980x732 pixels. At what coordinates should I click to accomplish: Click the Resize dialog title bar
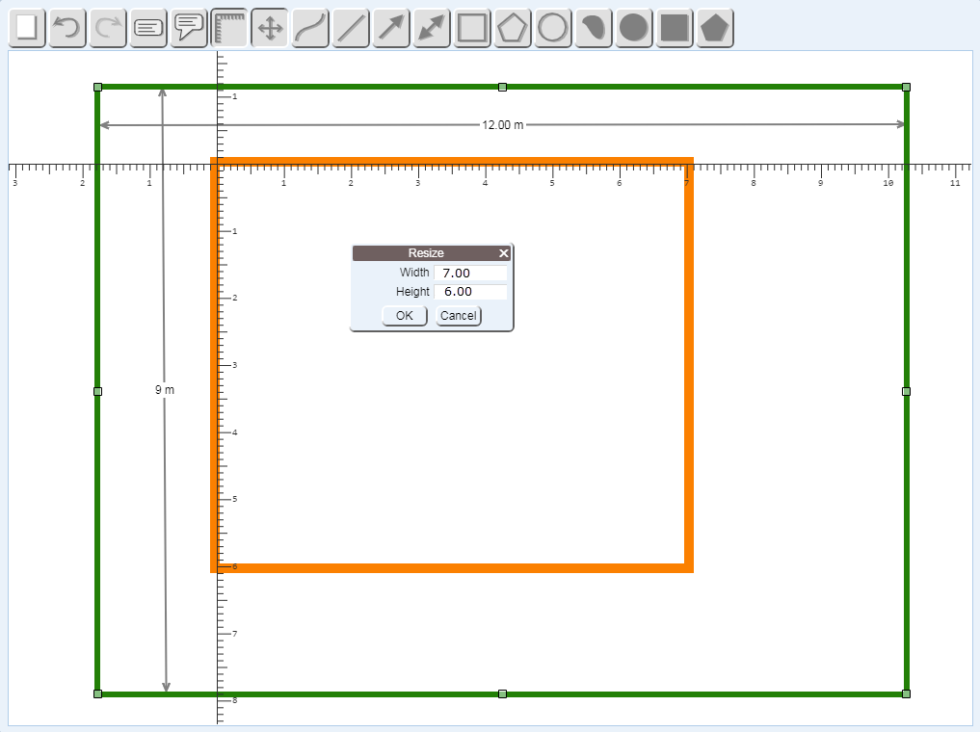(x=426, y=253)
